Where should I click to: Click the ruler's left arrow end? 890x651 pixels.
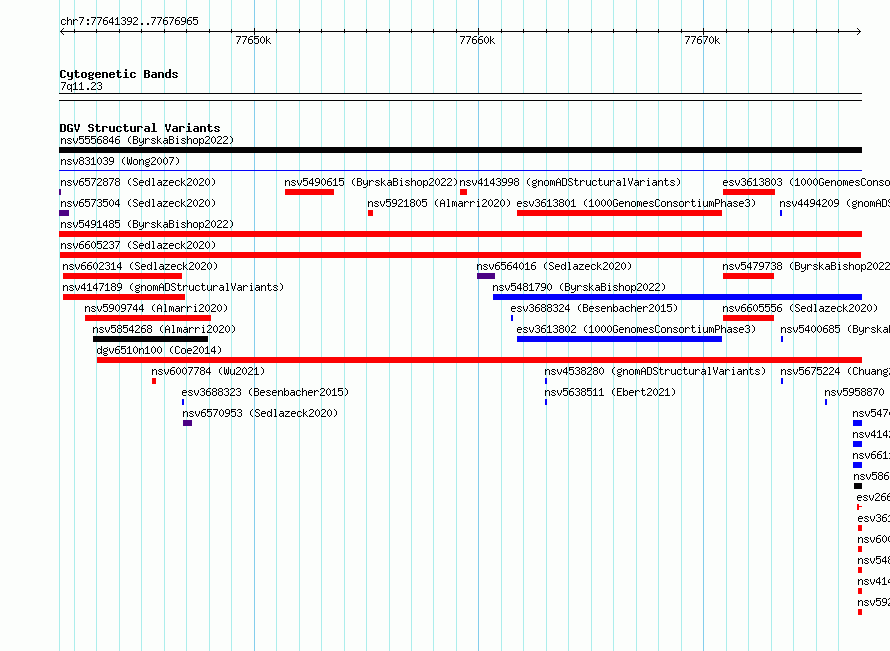click(x=62, y=32)
